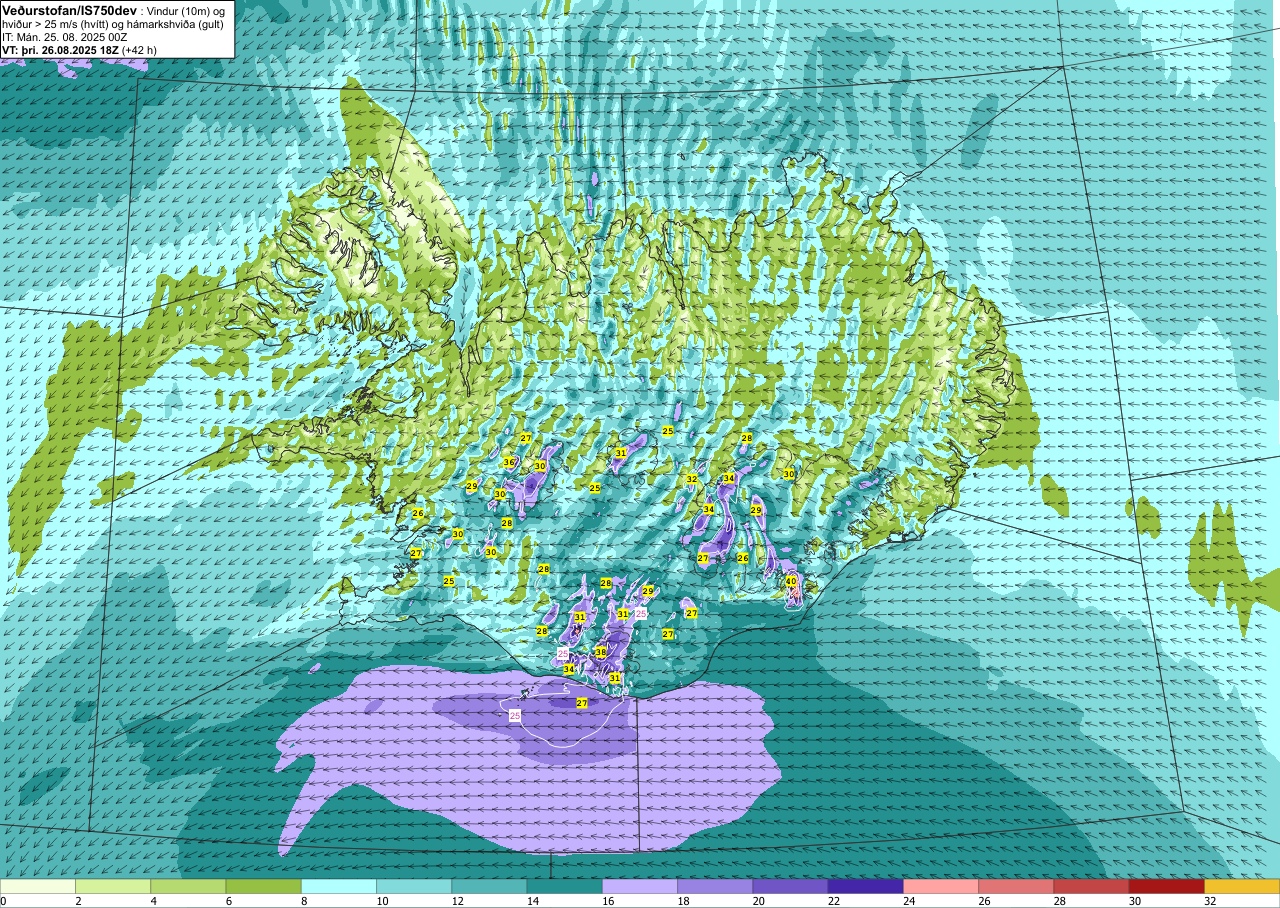Image resolution: width=1280 pixels, height=908 pixels.
Task: Click the 30–32 m/s dark red legend swatch
Action: (1166, 886)
